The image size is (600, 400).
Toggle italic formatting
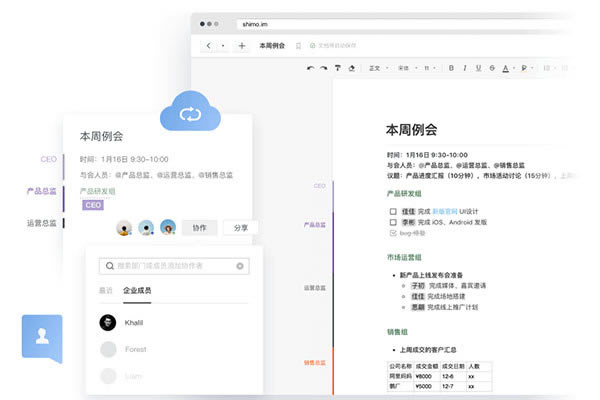tap(464, 68)
